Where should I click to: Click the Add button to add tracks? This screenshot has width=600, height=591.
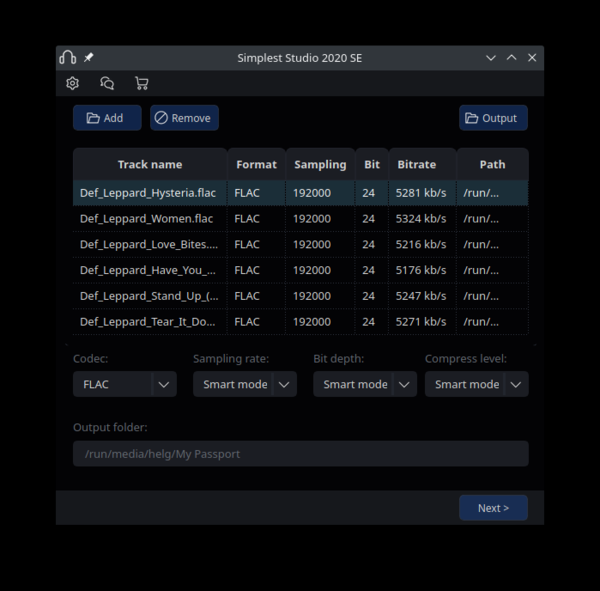tap(106, 118)
